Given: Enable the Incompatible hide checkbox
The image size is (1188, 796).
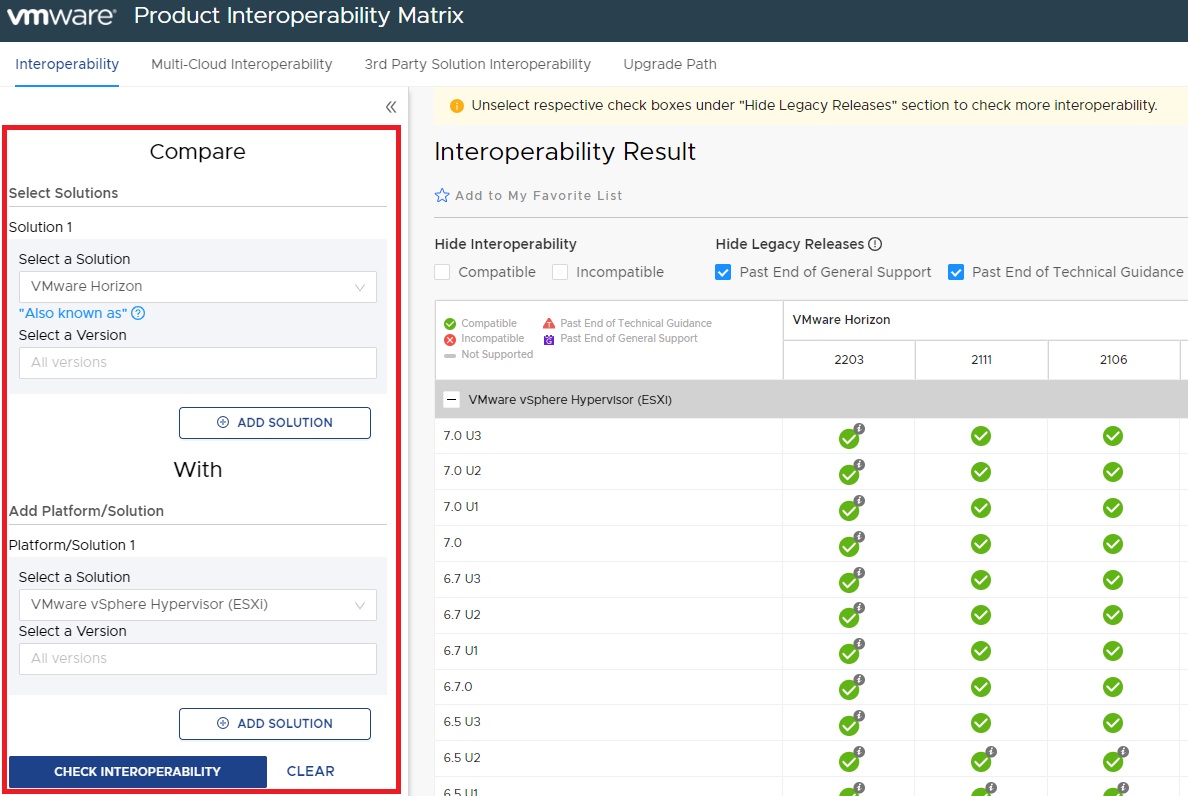Looking at the screenshot, I should click(x=560, y=272).
